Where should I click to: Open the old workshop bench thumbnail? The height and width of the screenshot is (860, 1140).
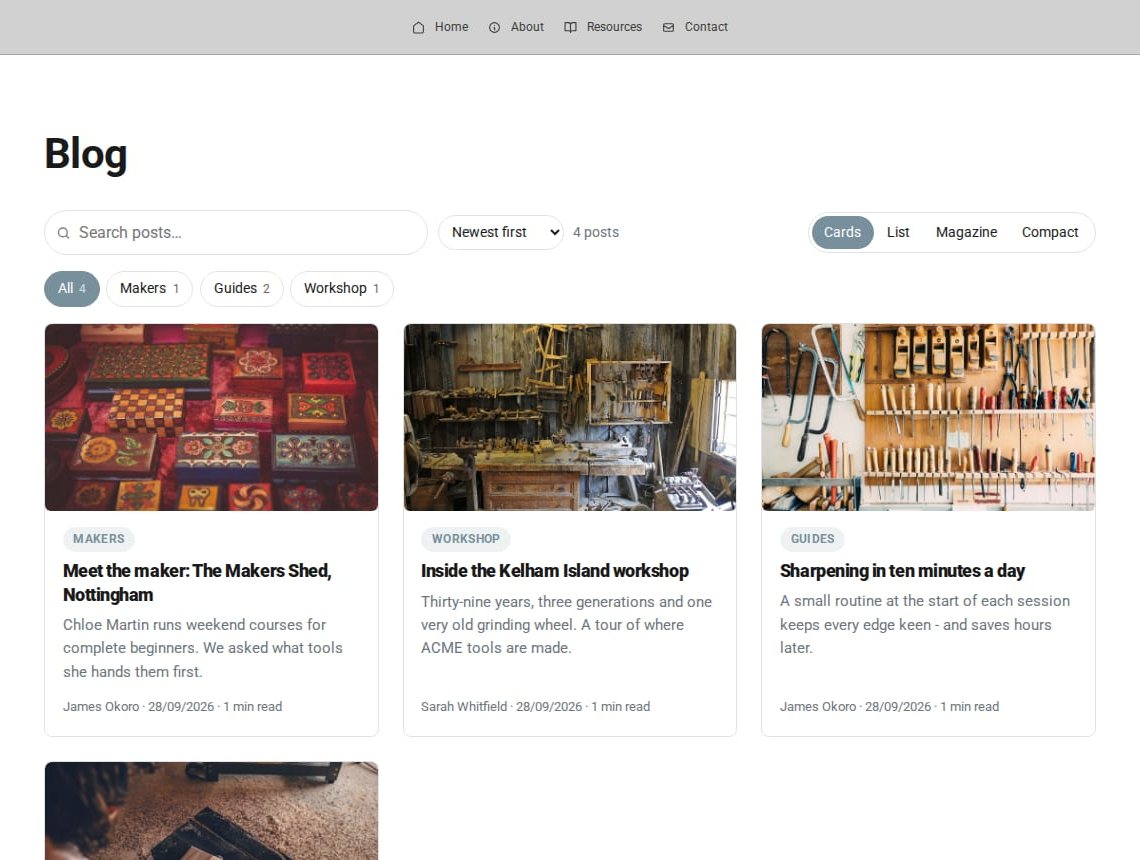pyautogui.click(x=570, y=417)
